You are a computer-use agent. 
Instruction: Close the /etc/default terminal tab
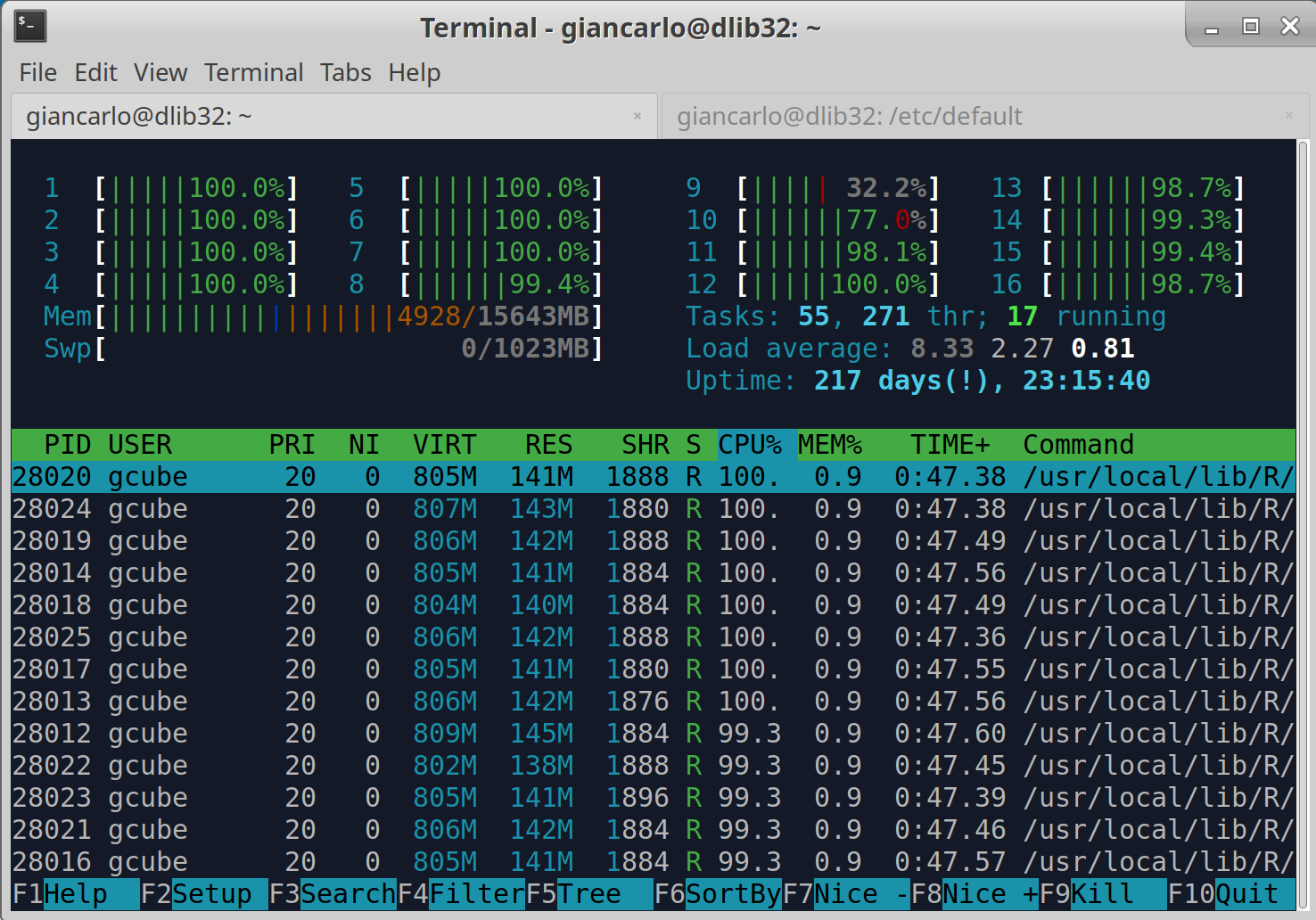click(x=1288, y=115)
